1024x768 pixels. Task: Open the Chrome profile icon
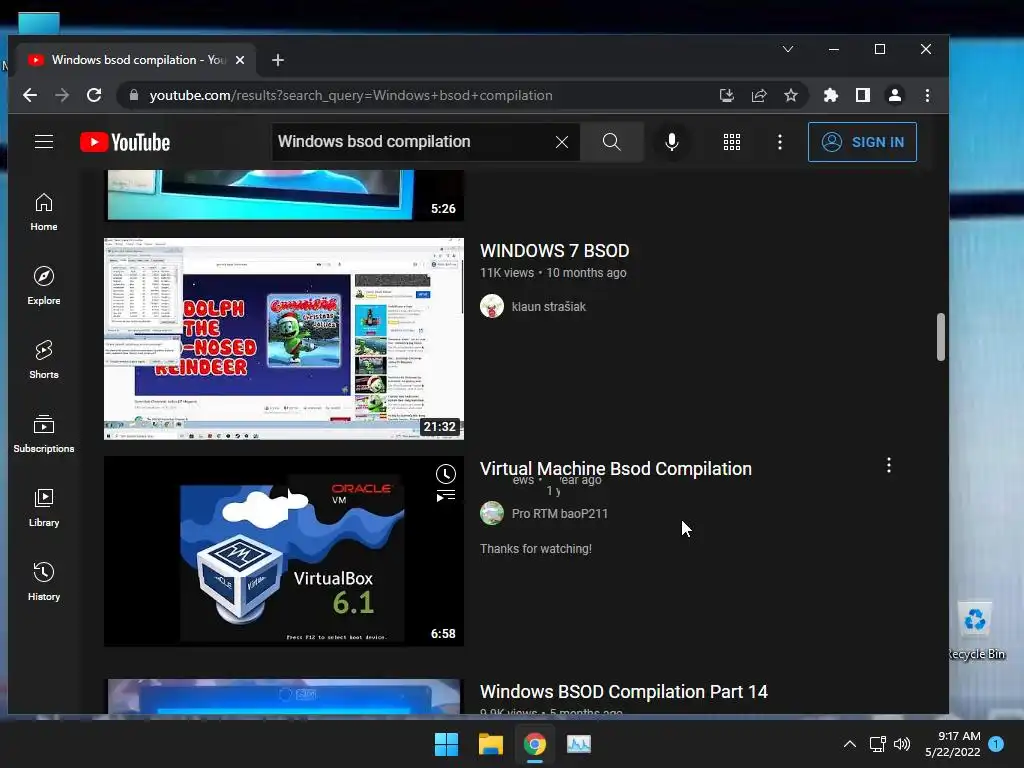[895, 95]
